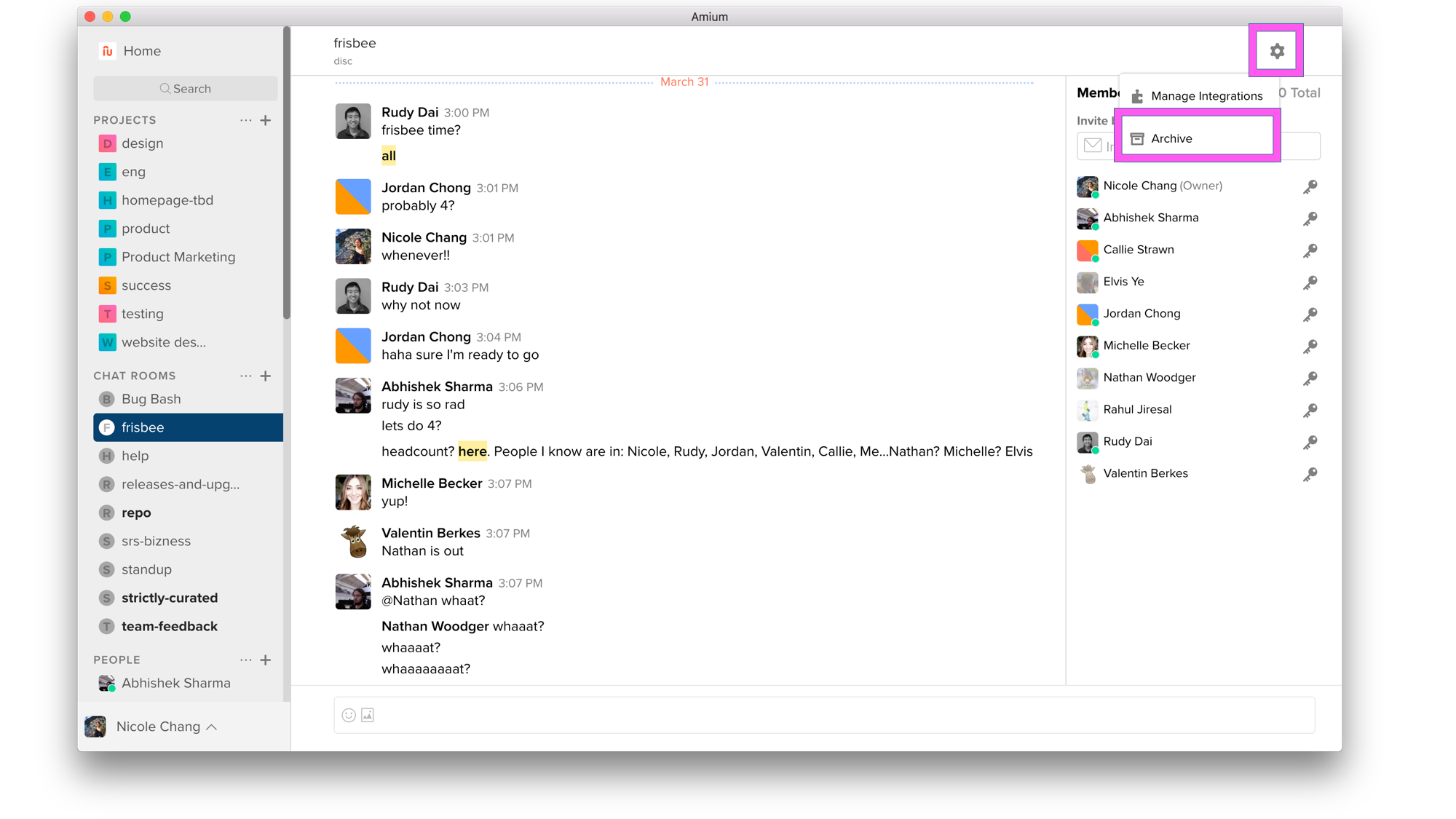Open the emoji picker icon
Image resolution: width=1456 pixels, height=819 pixels.
(349, 715)
